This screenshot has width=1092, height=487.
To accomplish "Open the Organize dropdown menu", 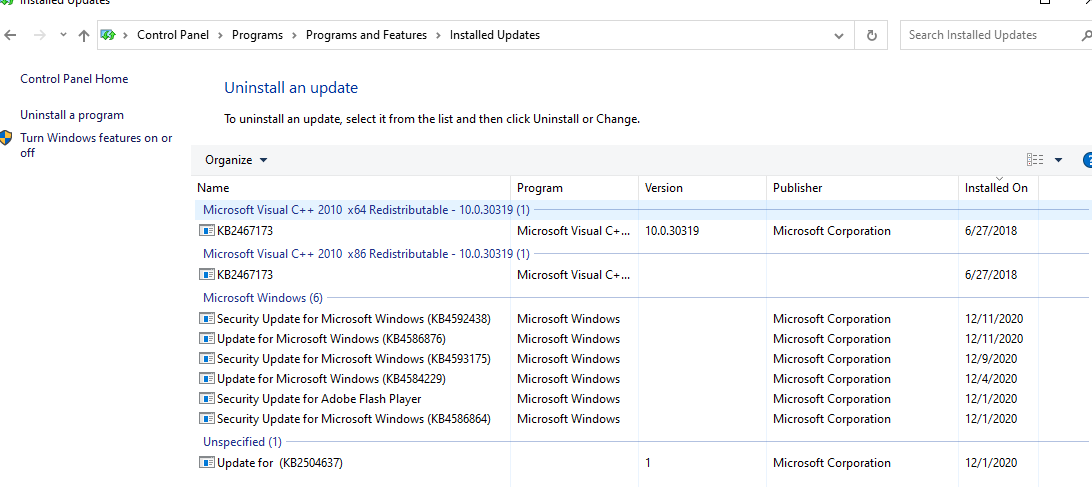I will (236, 160).
